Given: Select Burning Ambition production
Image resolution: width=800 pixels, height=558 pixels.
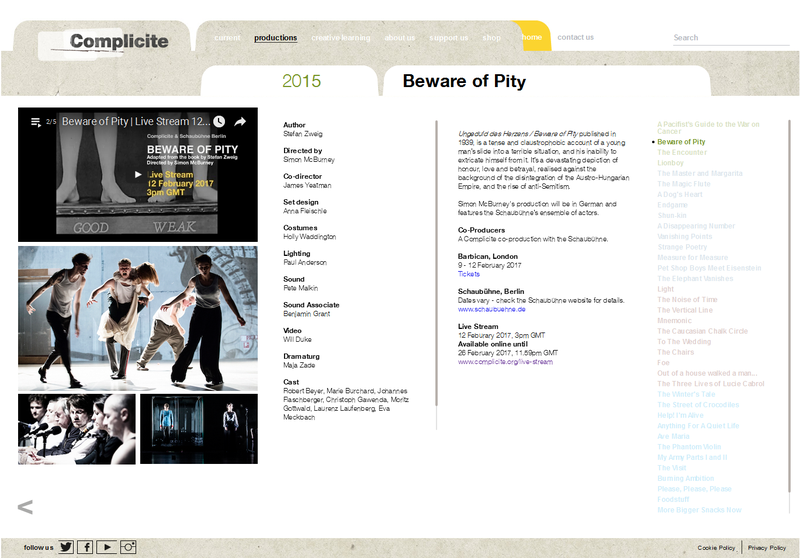Looking at the screenshot, I should pyautogui.click(x=686, y=478).
